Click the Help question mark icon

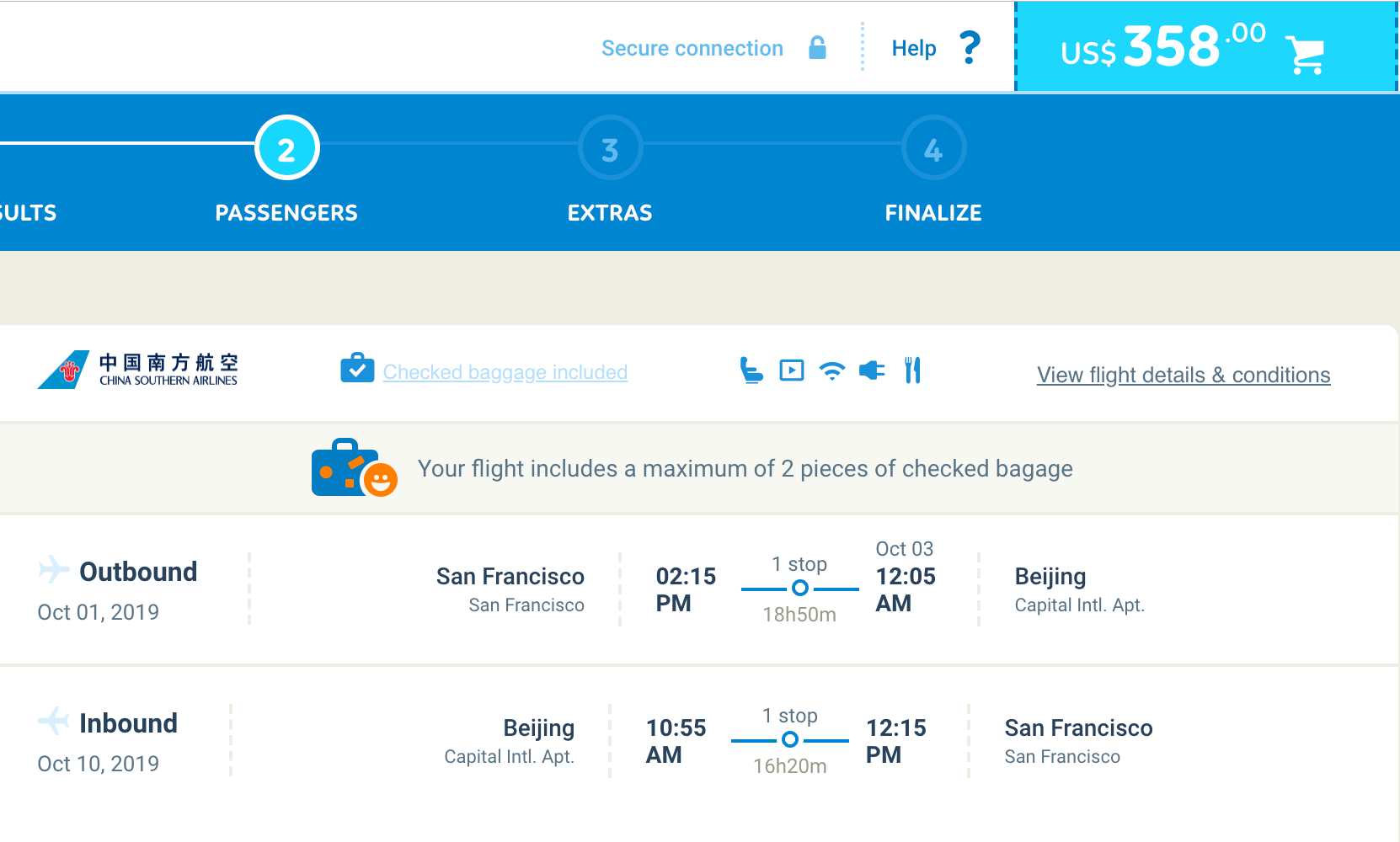970,48
